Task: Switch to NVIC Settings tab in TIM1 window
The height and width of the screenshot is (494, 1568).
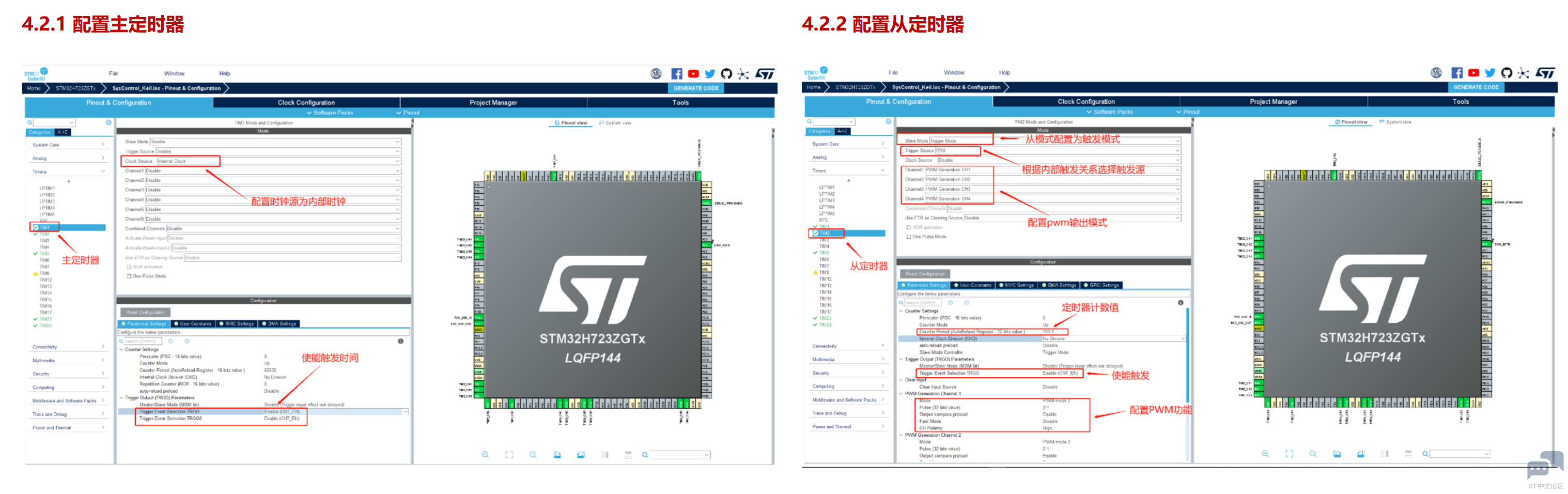Action: pyautogui.click(x=237, y=324)
